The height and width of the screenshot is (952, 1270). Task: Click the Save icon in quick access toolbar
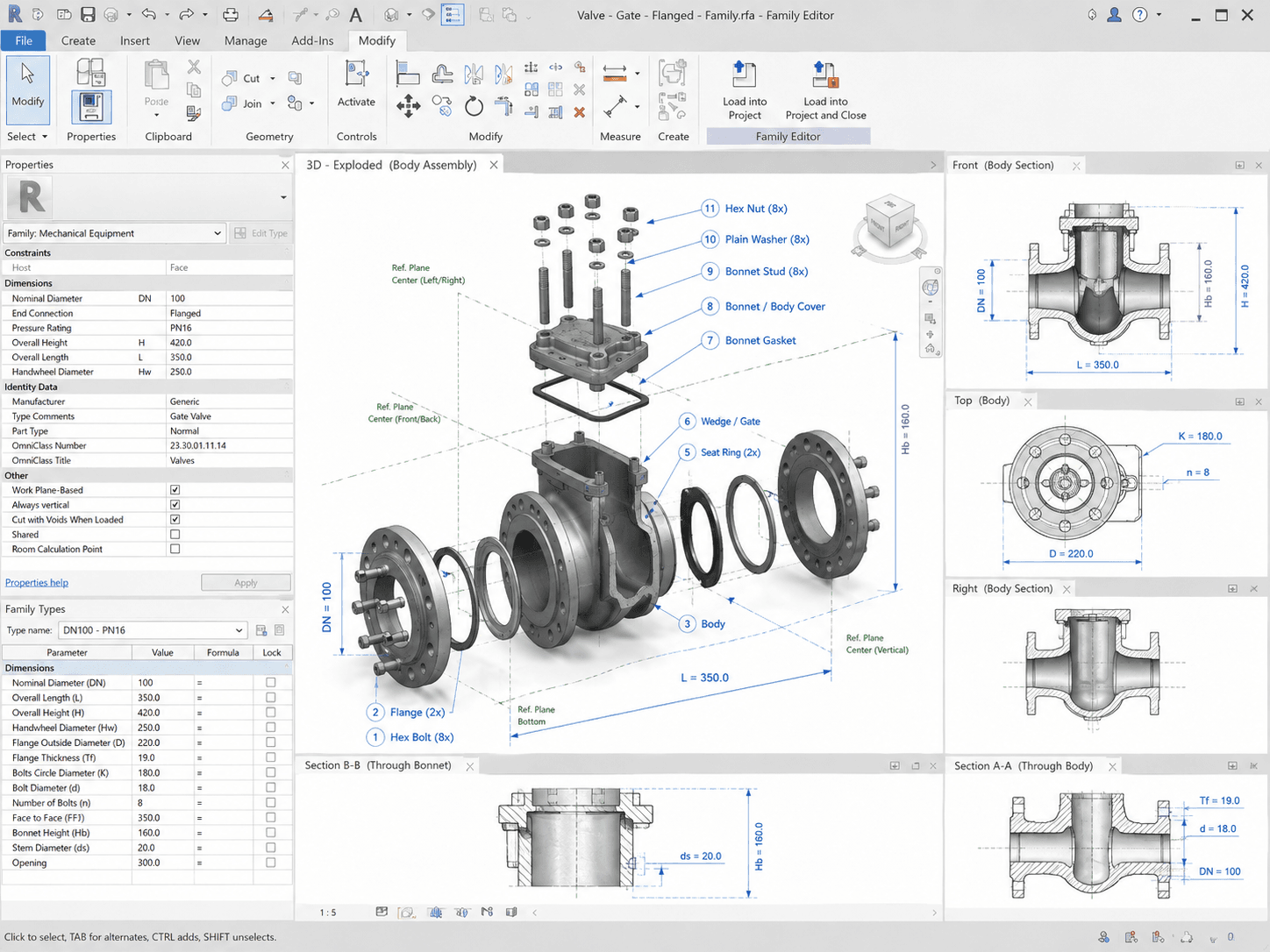(x=88, y=15)
